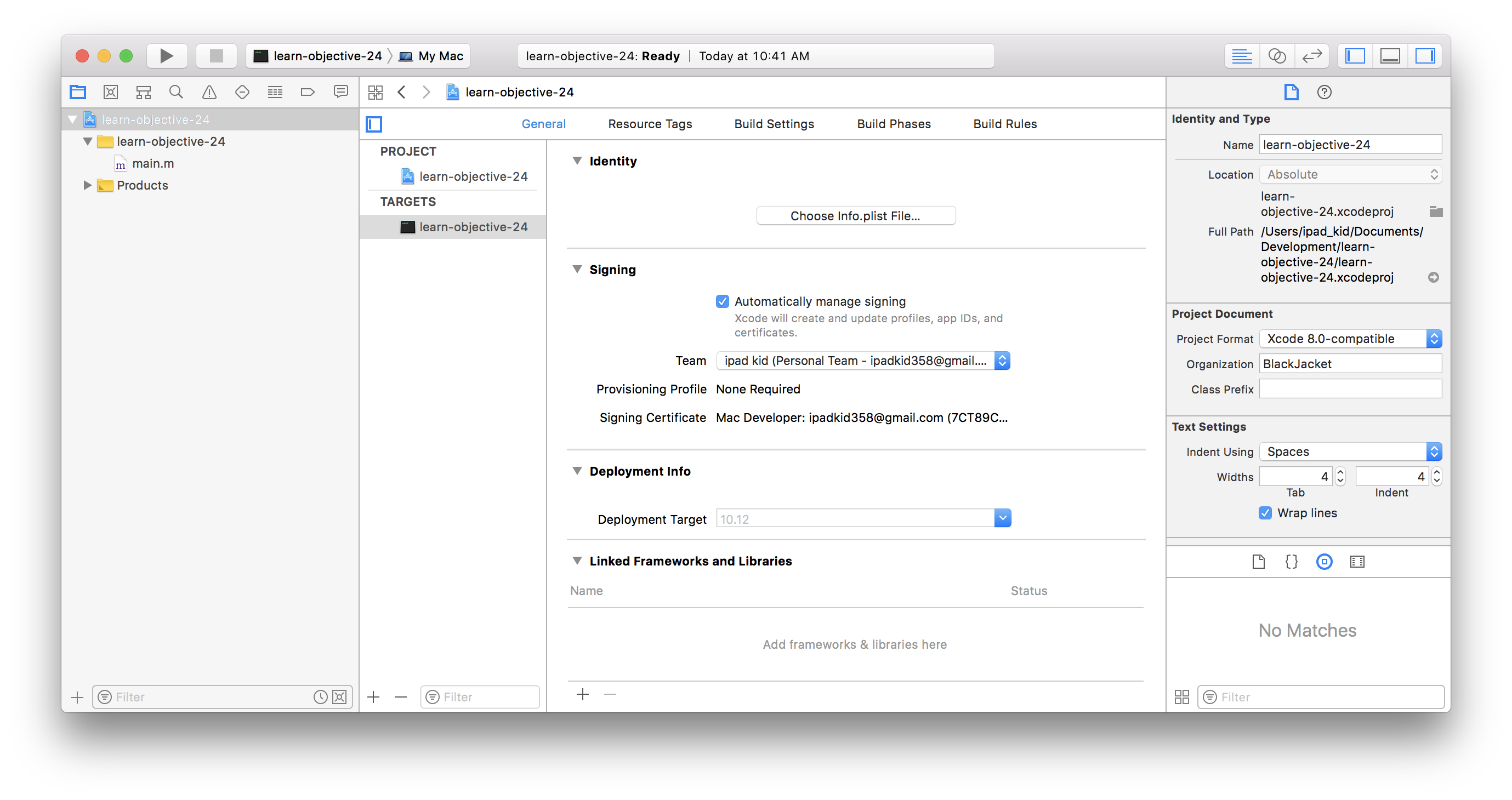Click the quick help inspector icon

pos(1322,92)
